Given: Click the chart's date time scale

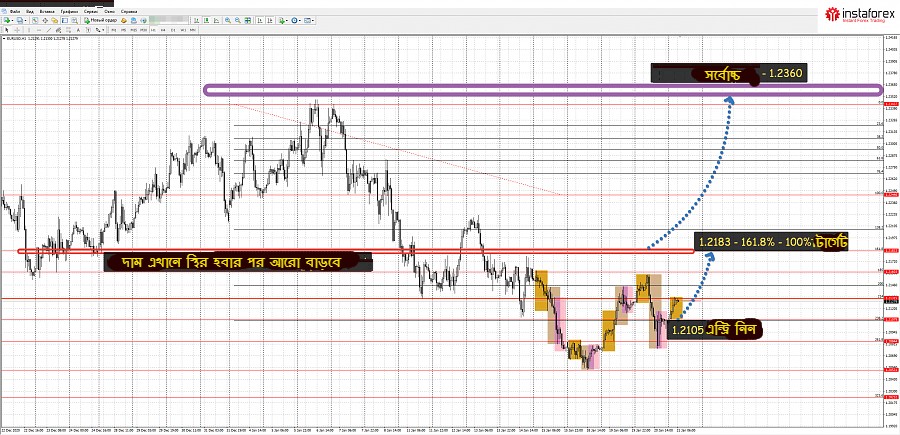Looking at the screenshot, I should [442, 429].
